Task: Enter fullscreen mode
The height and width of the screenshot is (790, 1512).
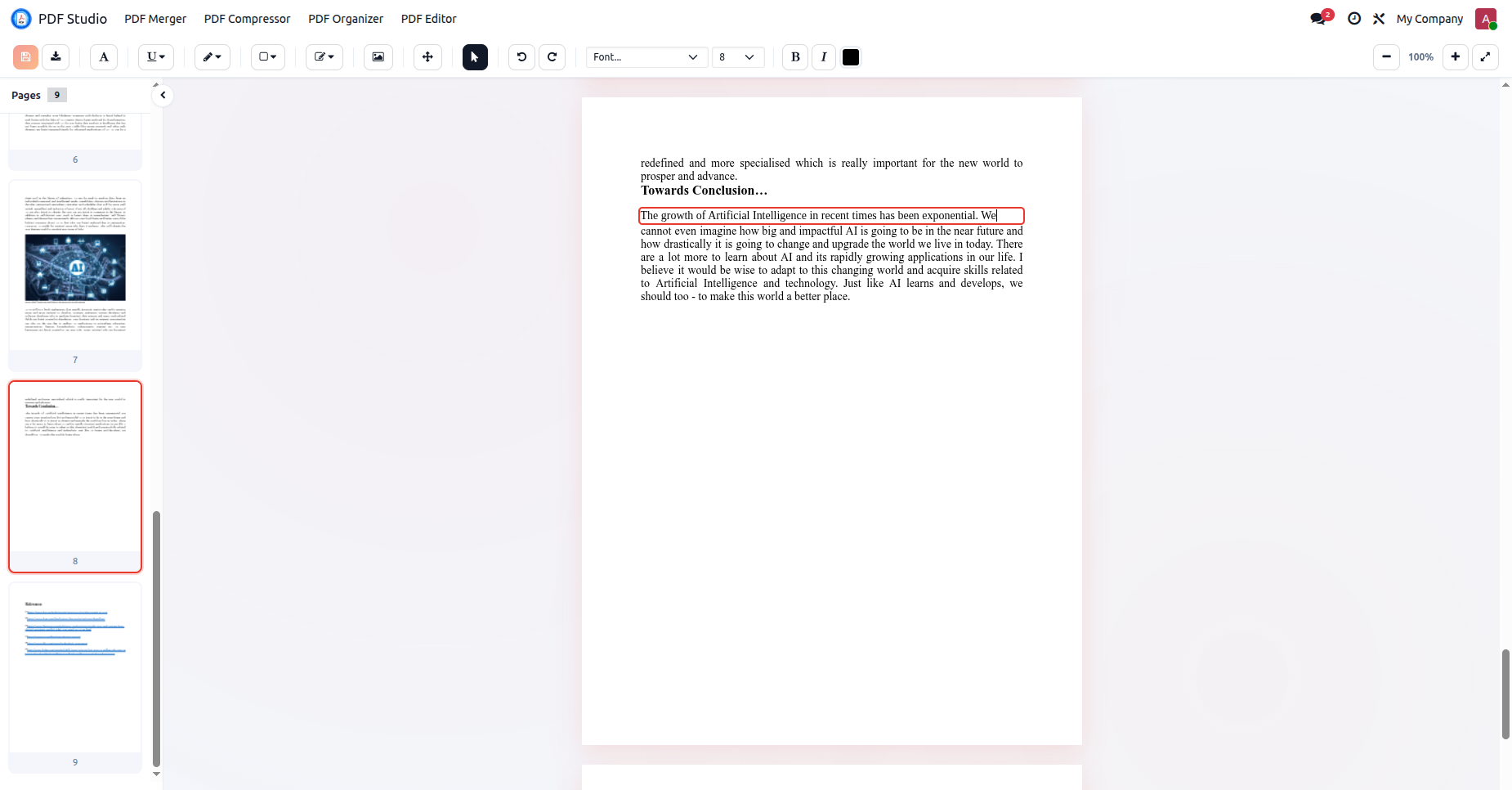Action: pos(1485,57)
